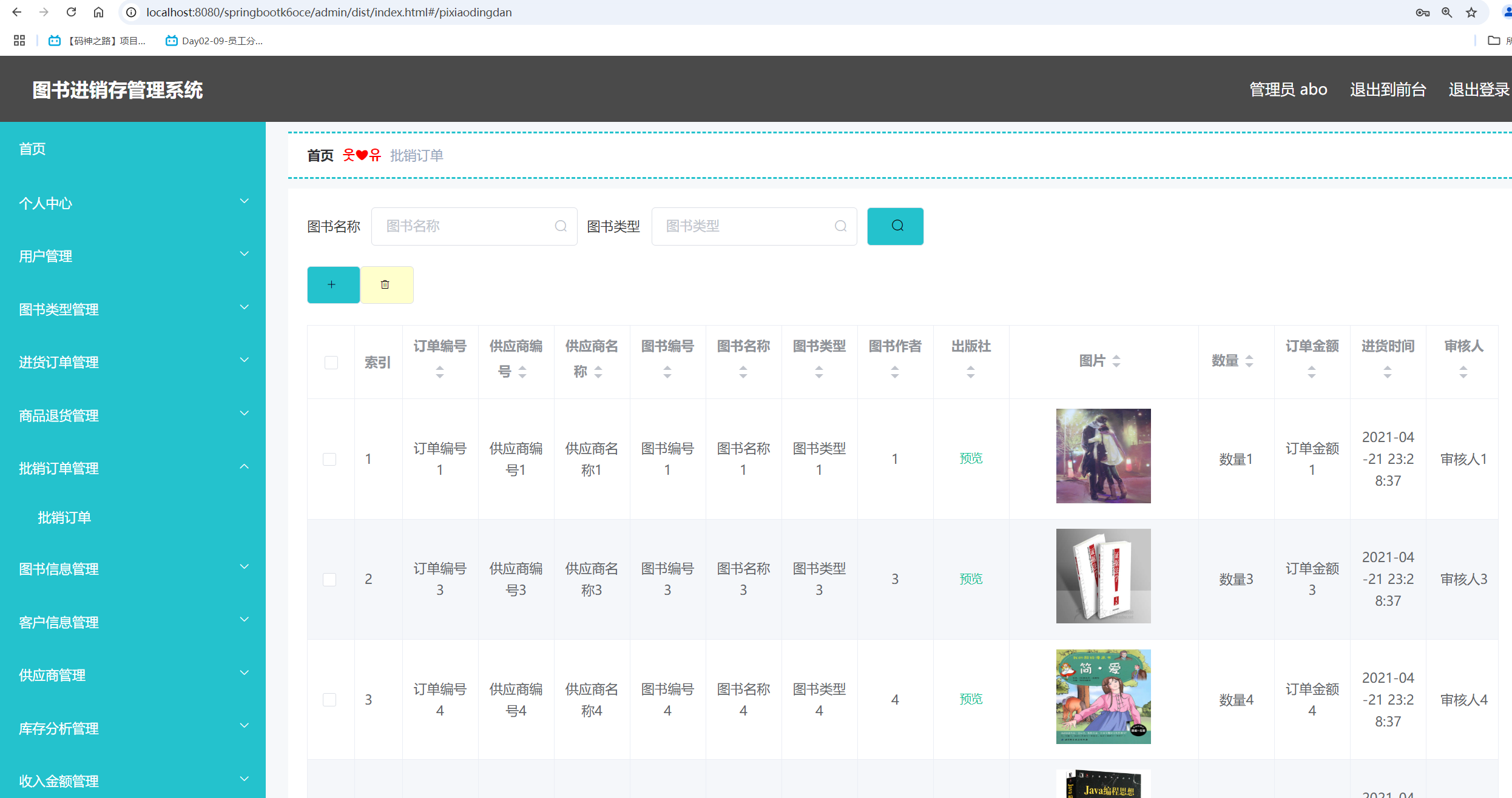Expand 用户管理 menu chevron
1512x798 pixels.
(245, 254)
